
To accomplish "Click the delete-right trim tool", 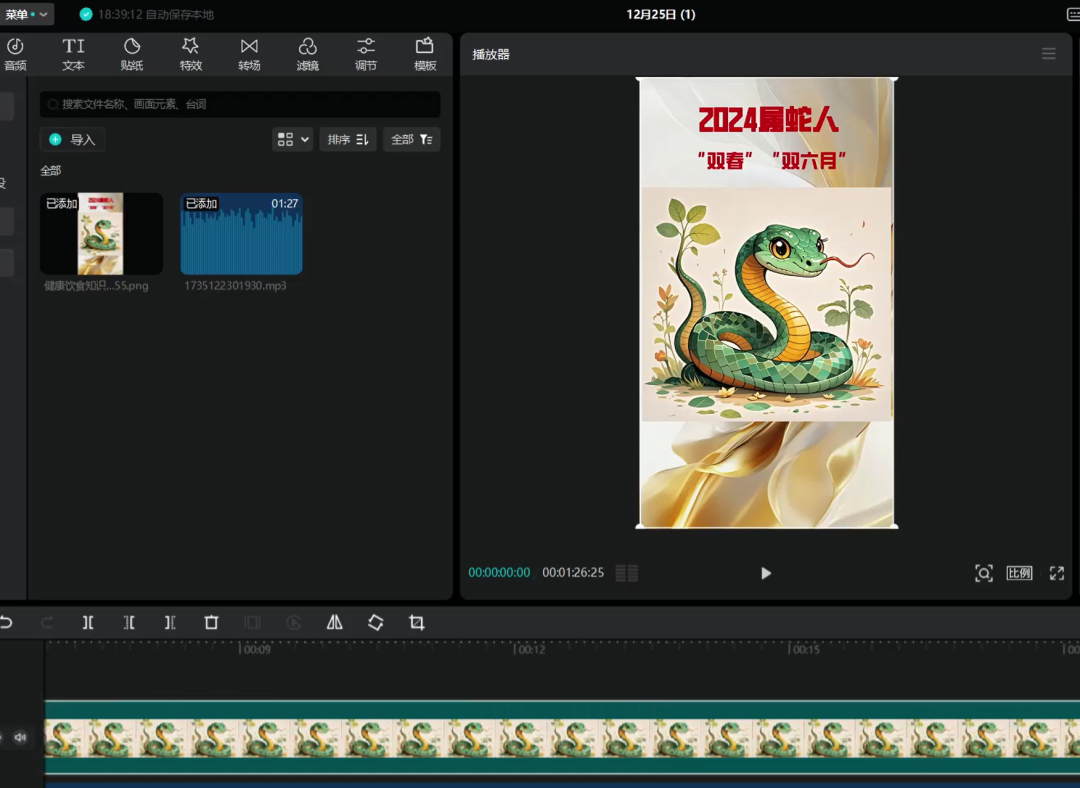I will [x=170, y=623].
